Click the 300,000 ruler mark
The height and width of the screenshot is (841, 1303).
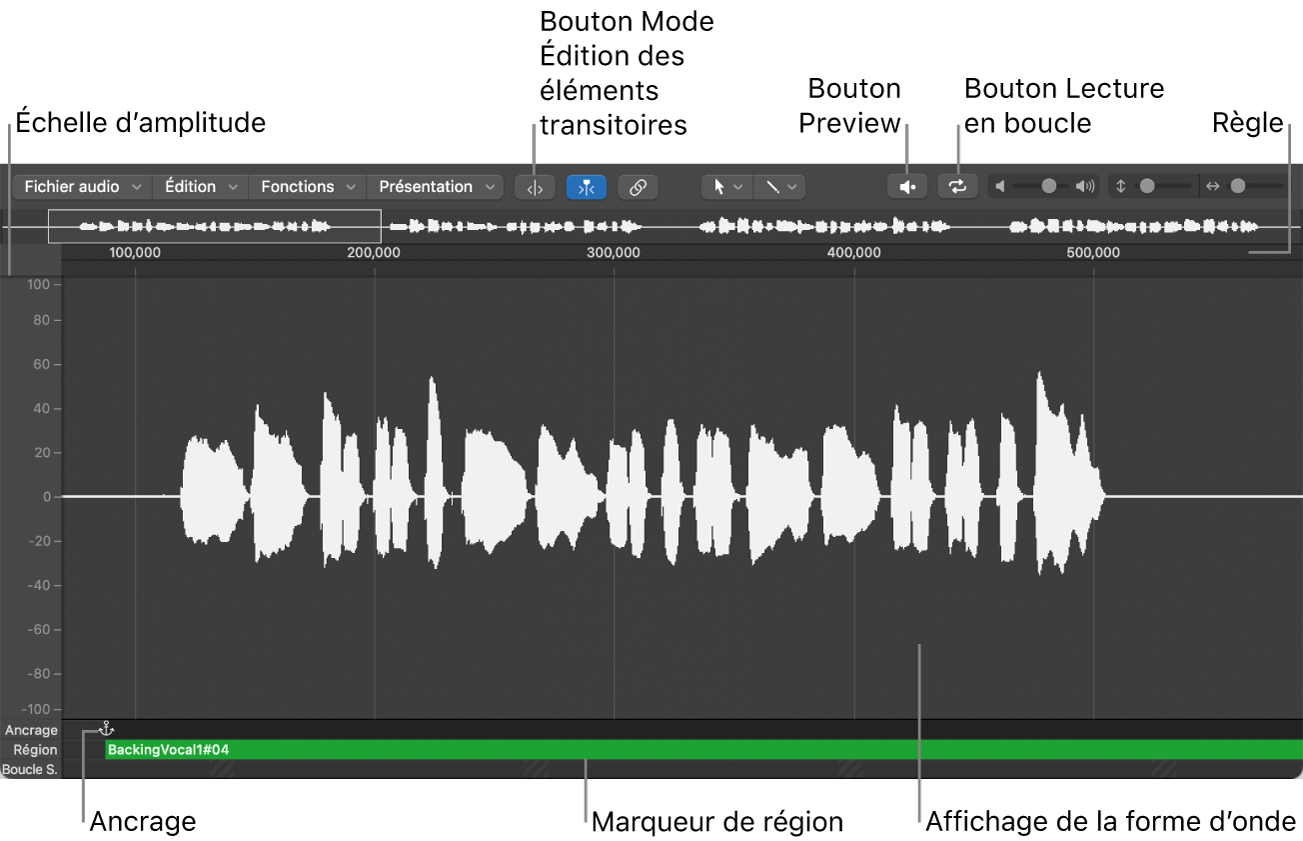(614, 253)
